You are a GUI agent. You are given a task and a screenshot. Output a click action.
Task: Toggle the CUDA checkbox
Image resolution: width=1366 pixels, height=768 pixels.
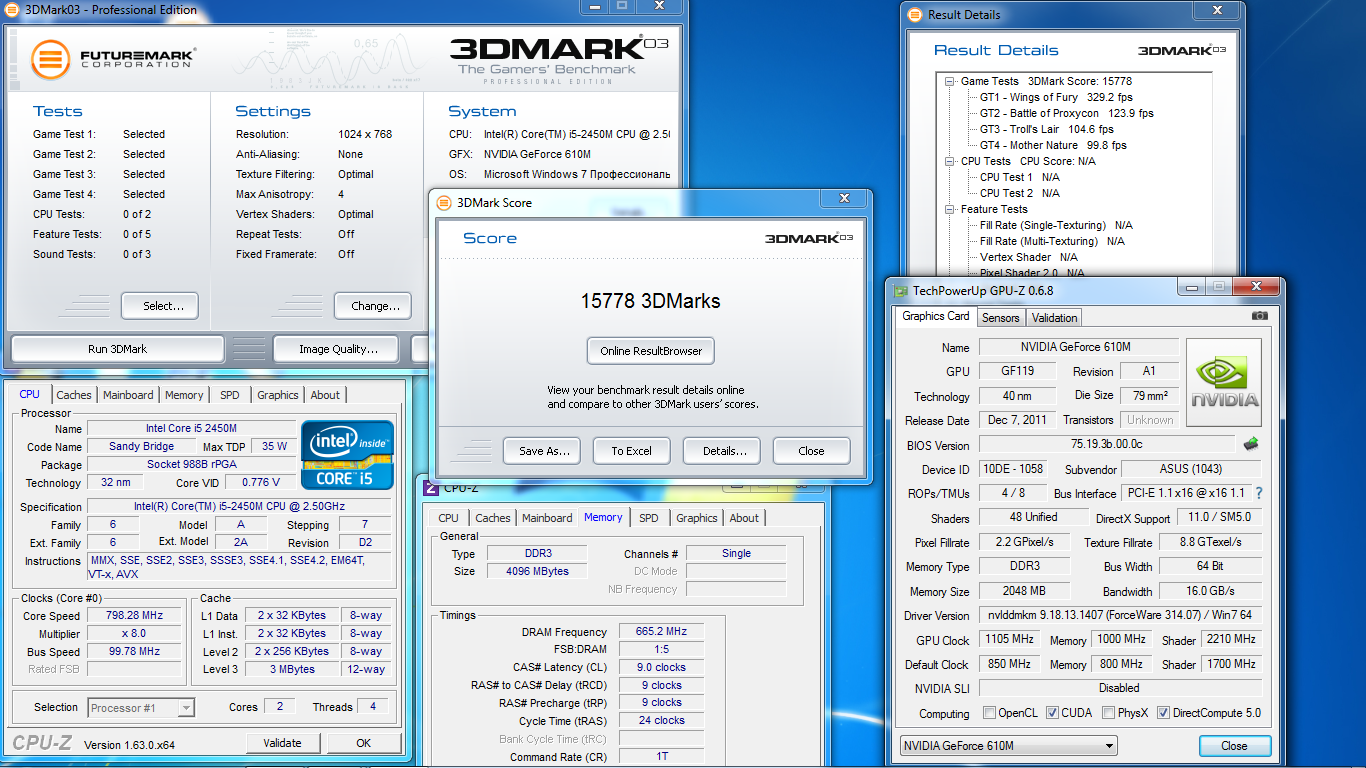(1052, 713)
